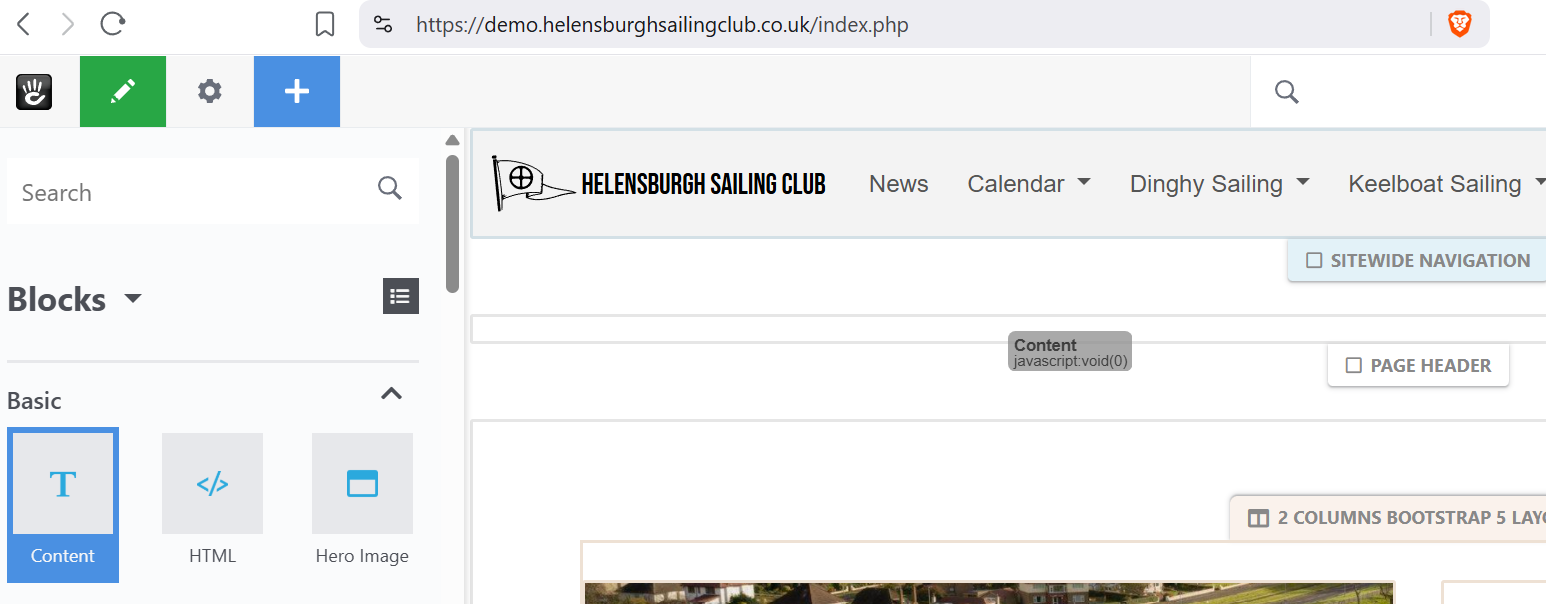Expand the Calendar navigation dropdown
1546x604 pixels.
(x=1029, y=184)
